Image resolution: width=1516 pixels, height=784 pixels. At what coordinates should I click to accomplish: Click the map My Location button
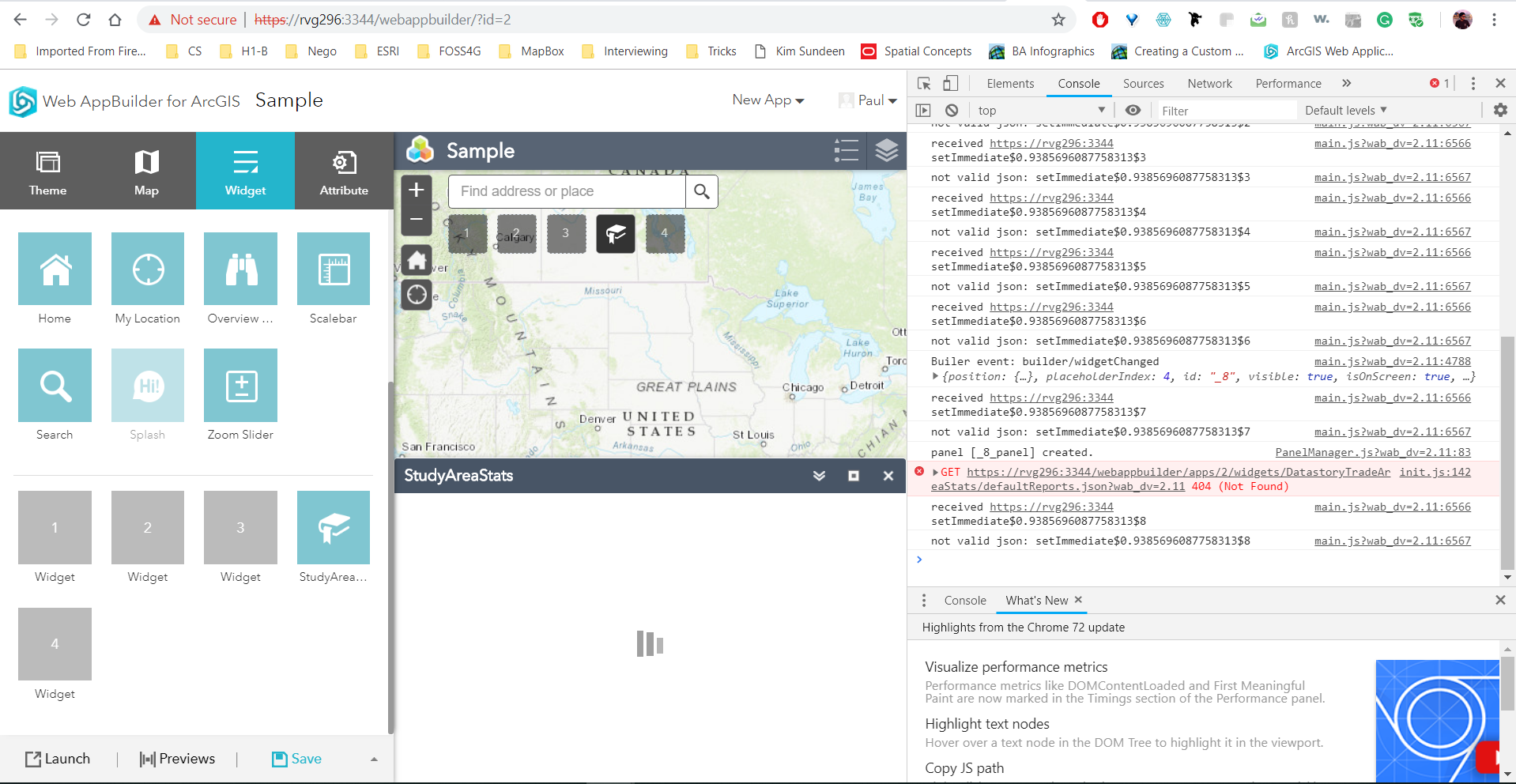click(417, 295)
